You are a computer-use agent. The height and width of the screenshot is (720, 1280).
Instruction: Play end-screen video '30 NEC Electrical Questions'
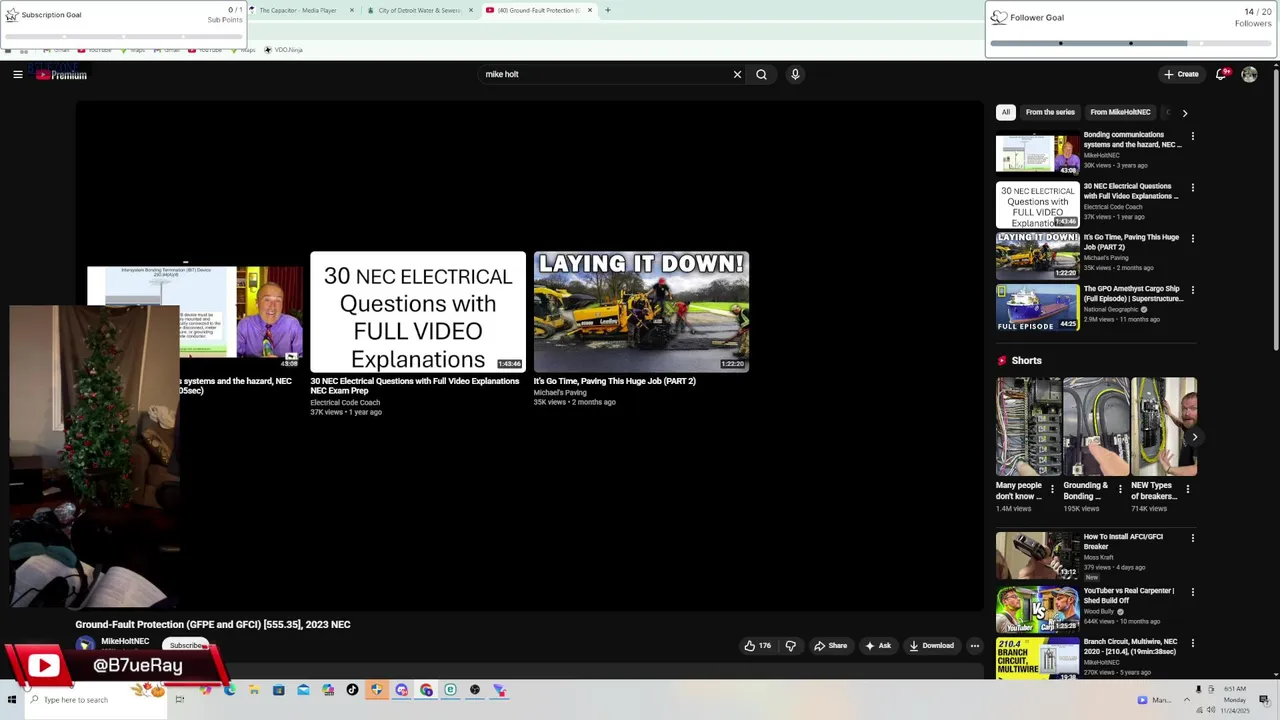pos(418,311)
